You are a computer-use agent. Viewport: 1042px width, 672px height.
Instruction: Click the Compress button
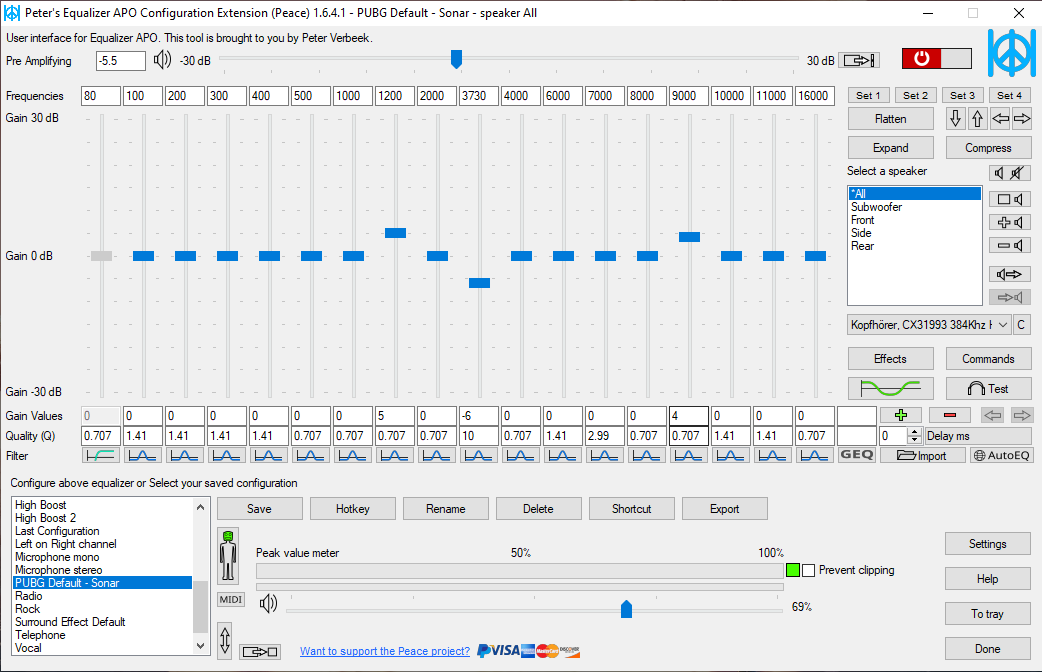(988, 148)
